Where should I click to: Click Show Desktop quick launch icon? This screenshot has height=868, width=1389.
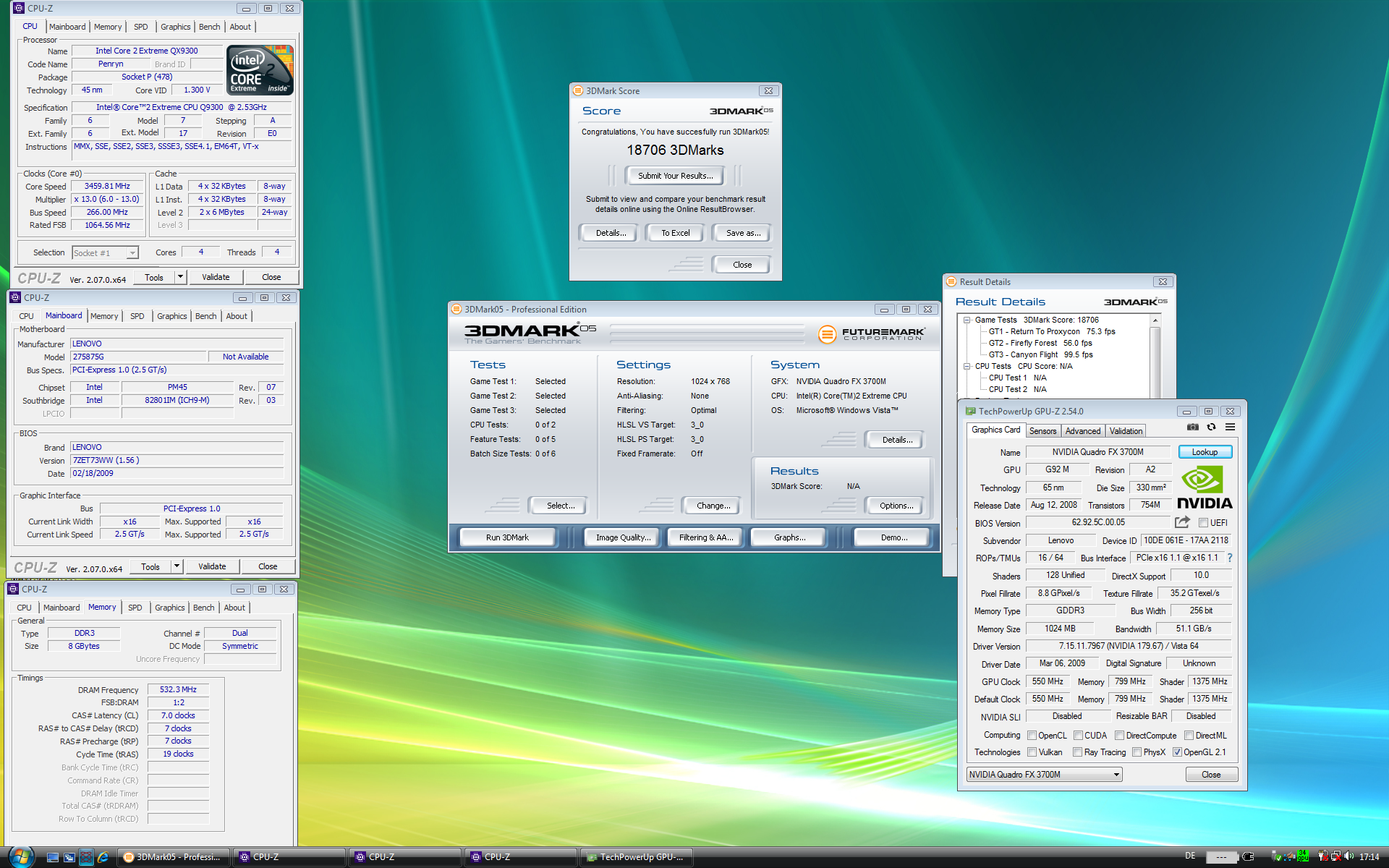point(52,857)
